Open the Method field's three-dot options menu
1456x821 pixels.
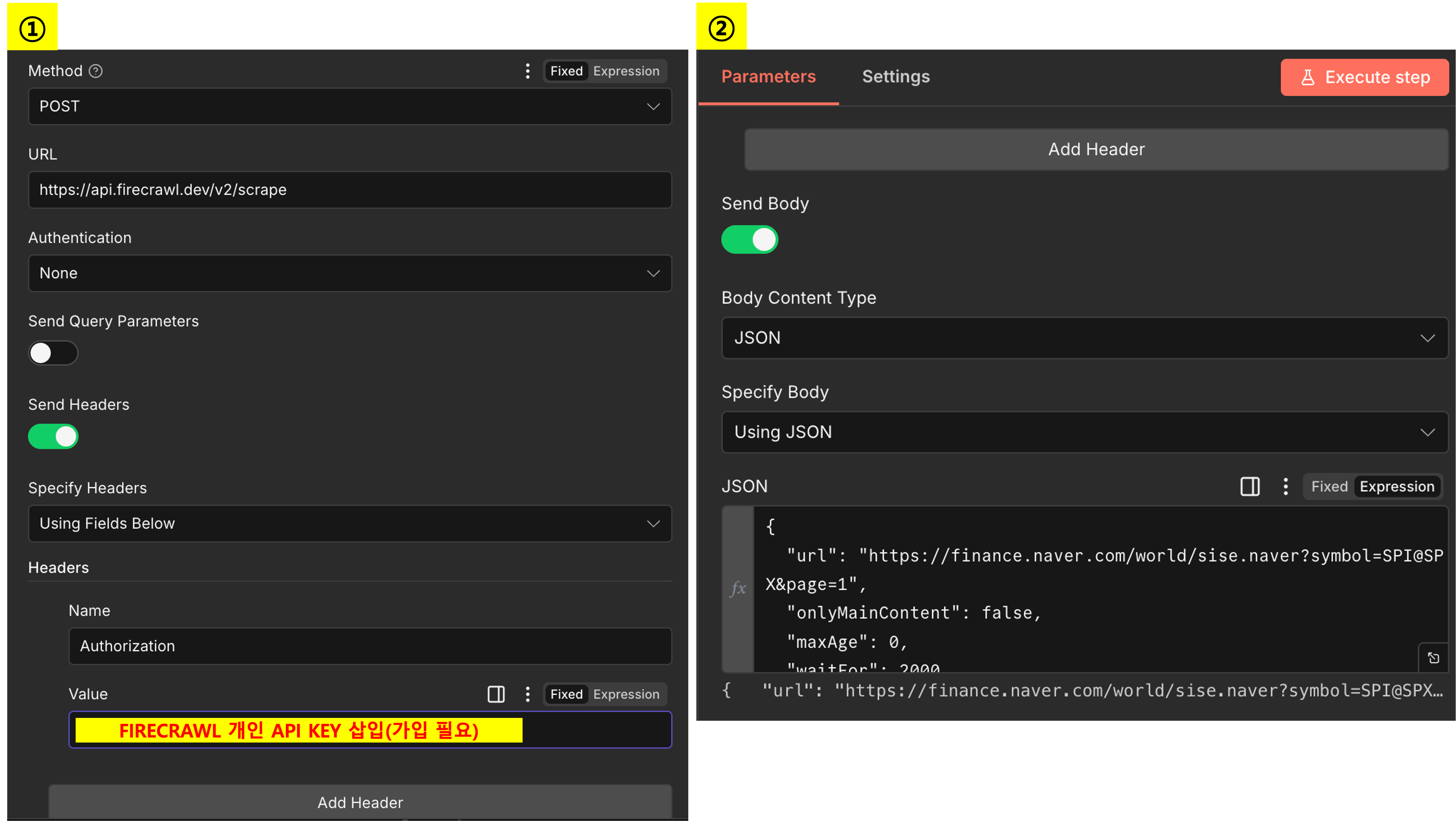coord(527,71)
